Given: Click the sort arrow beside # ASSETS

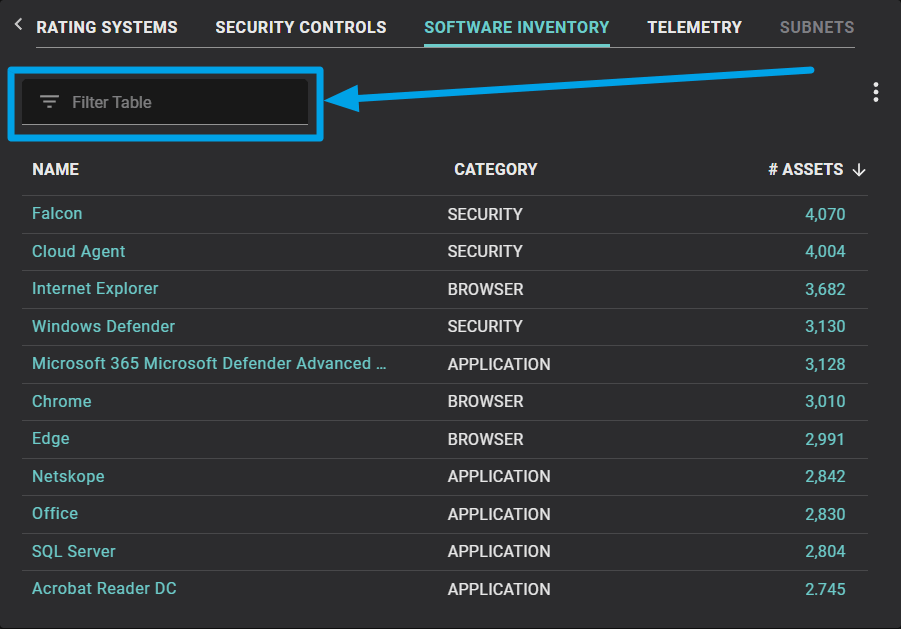Looking at the screenshot, I should 859,170.
